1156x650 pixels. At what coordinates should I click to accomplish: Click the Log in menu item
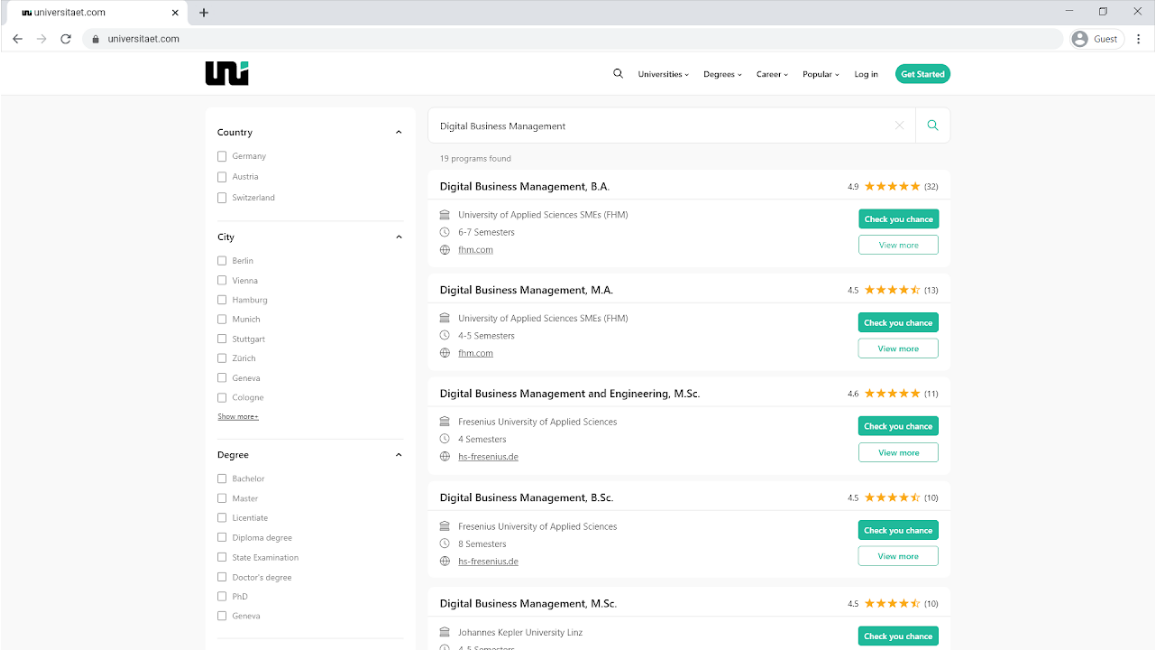tap(866, 74)
